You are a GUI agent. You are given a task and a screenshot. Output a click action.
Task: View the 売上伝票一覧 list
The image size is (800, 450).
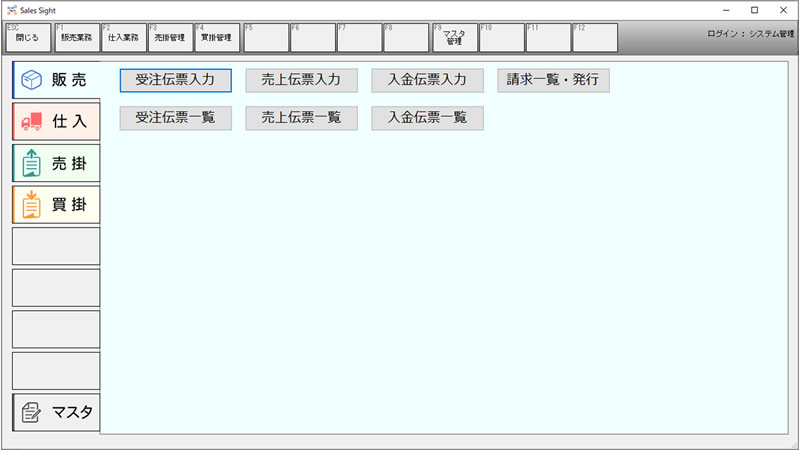click(301, 118)
